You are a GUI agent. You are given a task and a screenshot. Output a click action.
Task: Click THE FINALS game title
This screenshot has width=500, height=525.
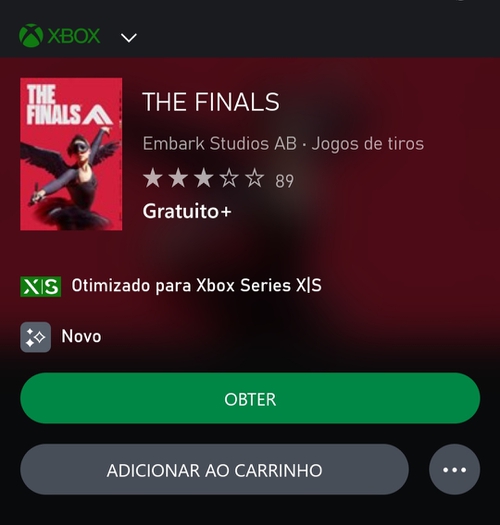tap(211, 102)
